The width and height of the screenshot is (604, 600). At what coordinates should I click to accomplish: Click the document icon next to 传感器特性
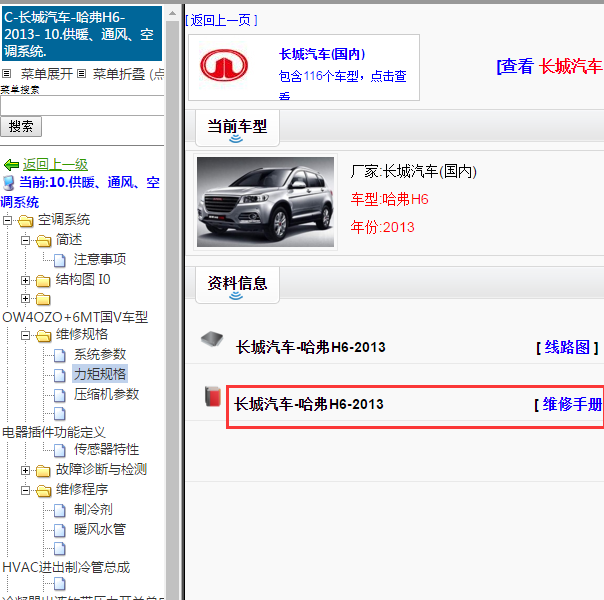[x=60, y=450]
